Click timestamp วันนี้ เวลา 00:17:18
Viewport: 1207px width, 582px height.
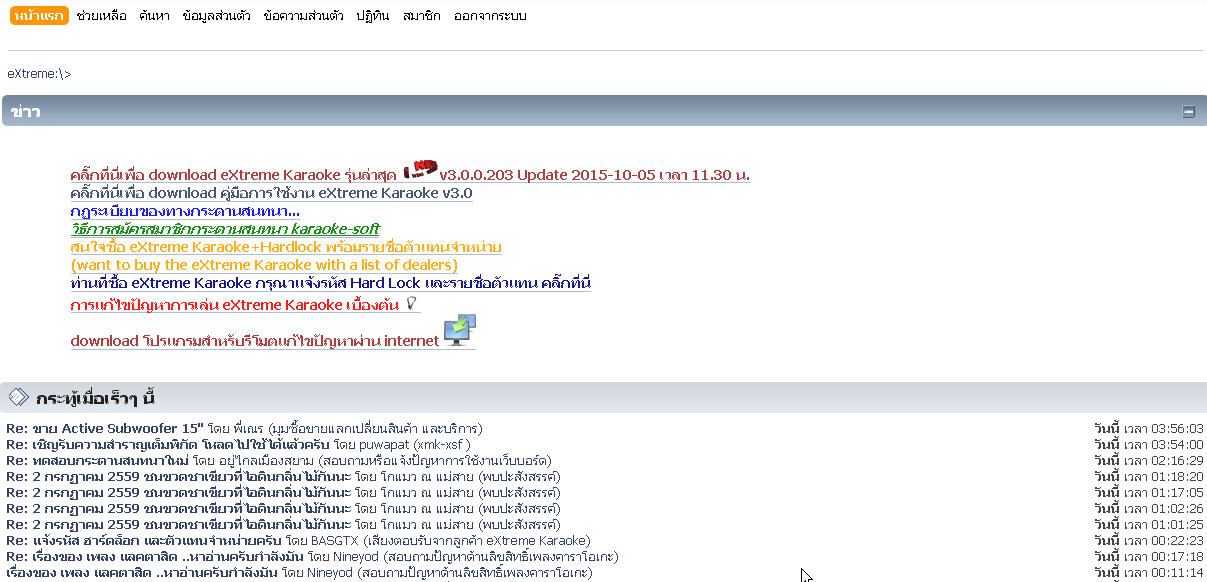[1148, 557]
